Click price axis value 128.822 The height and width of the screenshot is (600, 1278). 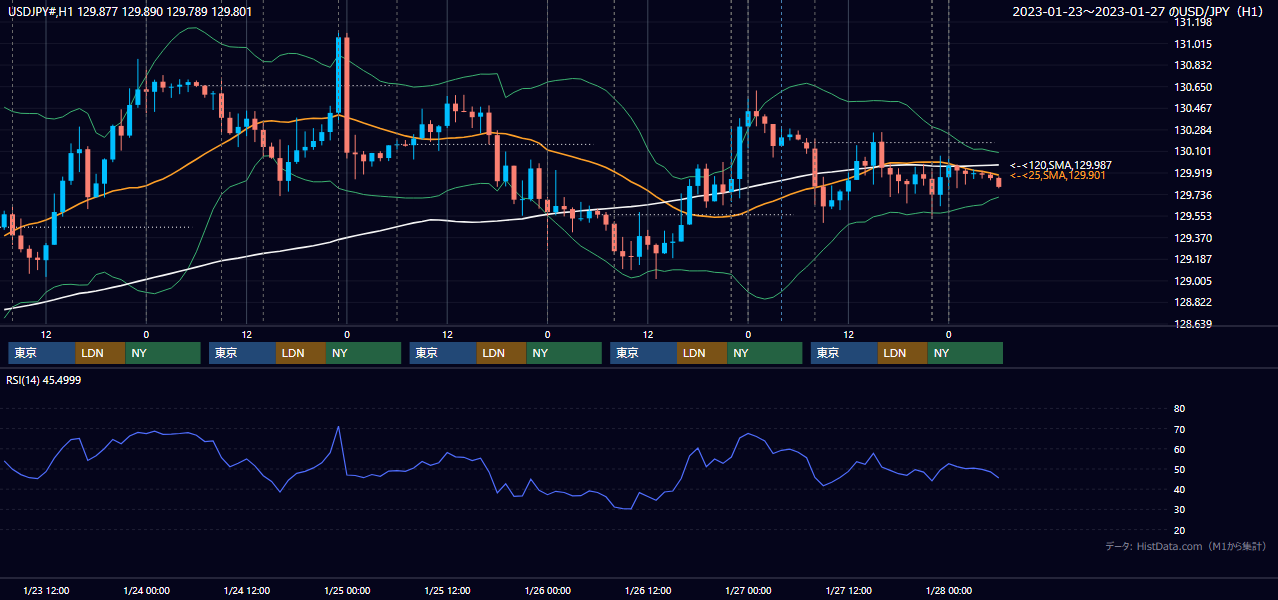pyautogui.click(x=1193, y=303)
